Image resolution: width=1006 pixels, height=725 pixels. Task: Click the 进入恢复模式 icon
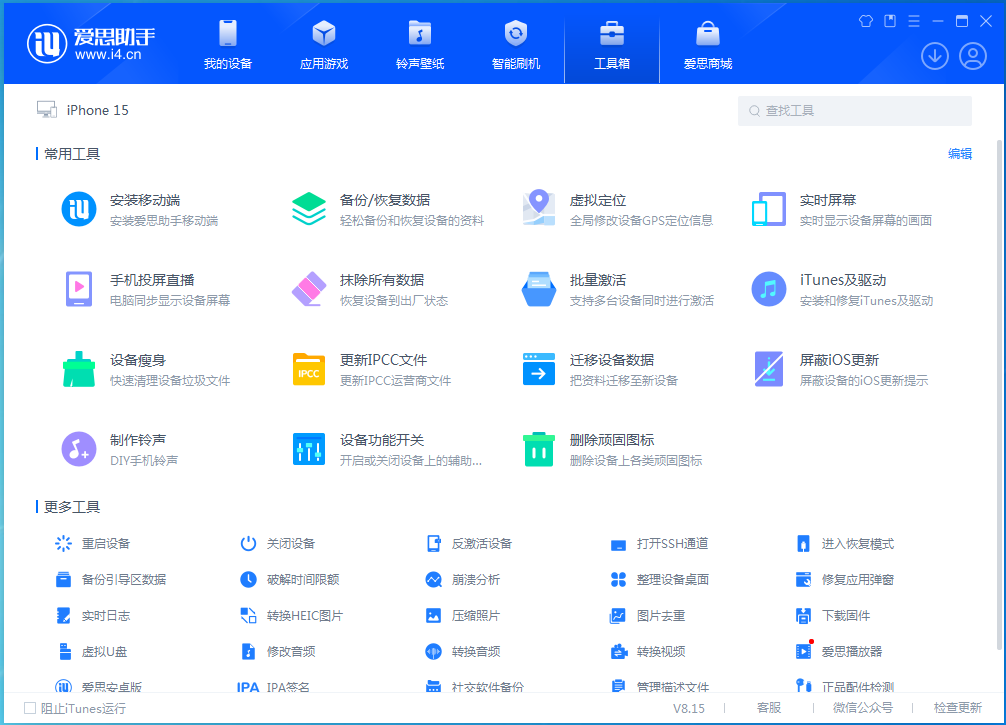pos(803,544)
